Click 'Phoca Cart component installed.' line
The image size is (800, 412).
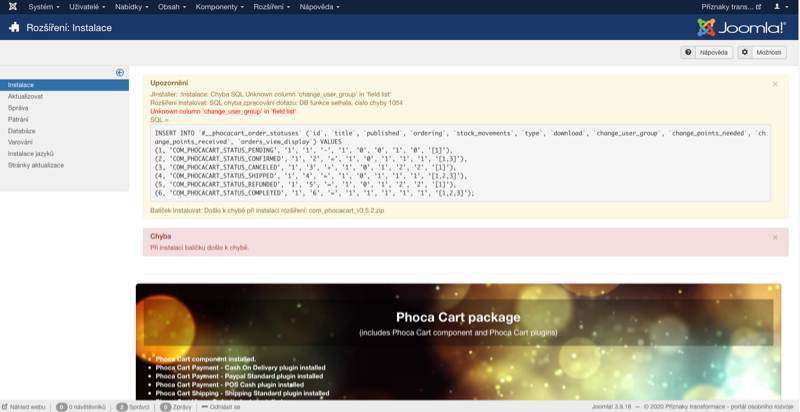(206, 359)
